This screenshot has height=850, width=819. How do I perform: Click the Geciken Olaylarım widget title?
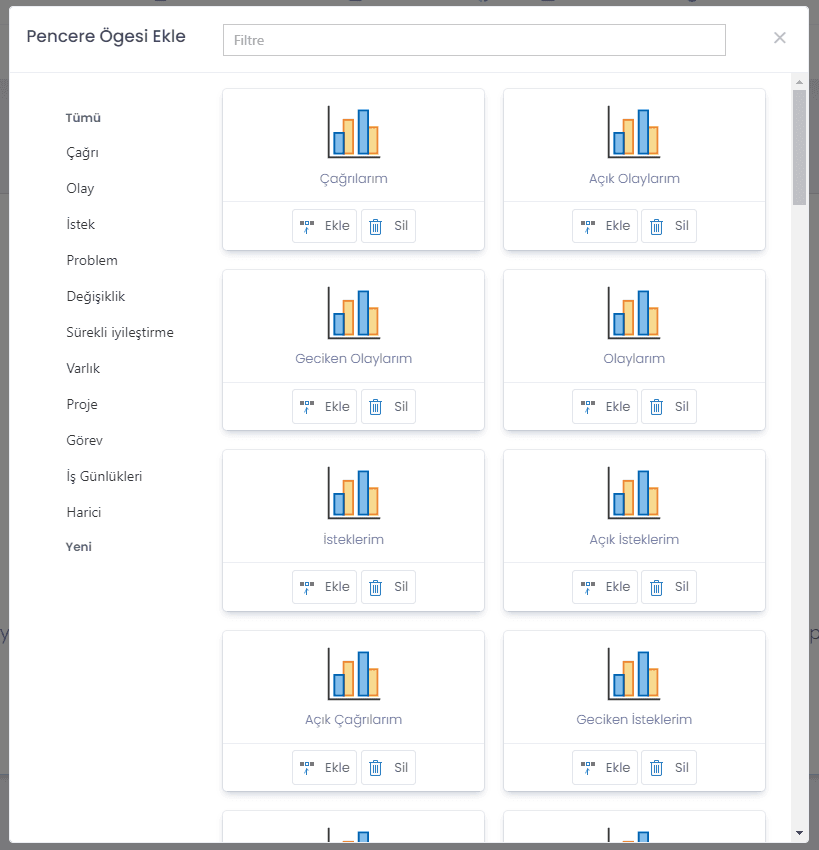coord(353,359)
